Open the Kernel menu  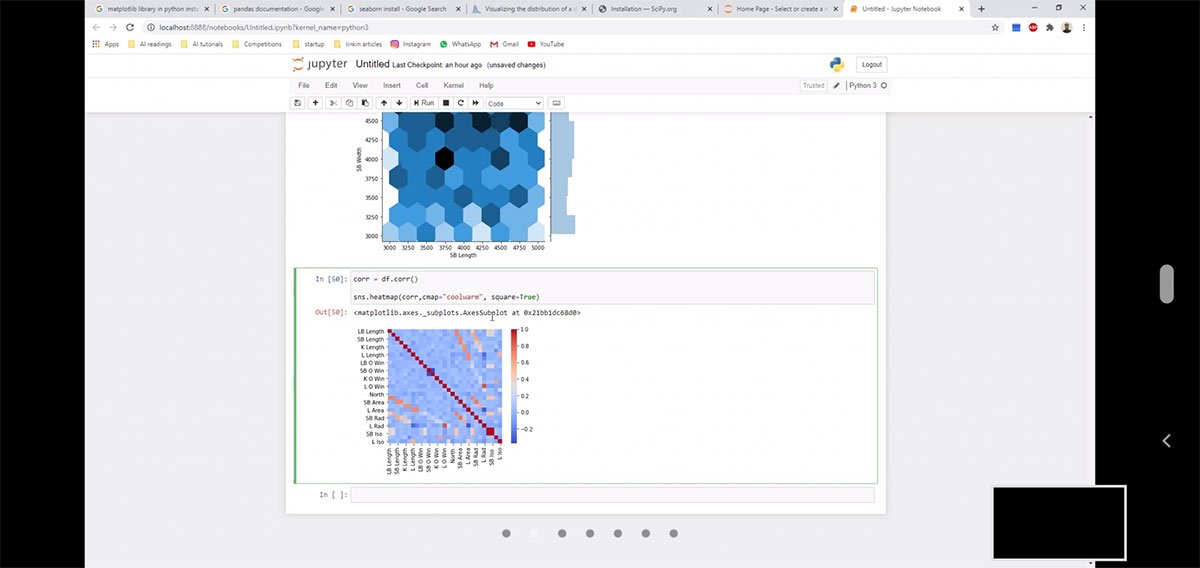coord(454,85)
